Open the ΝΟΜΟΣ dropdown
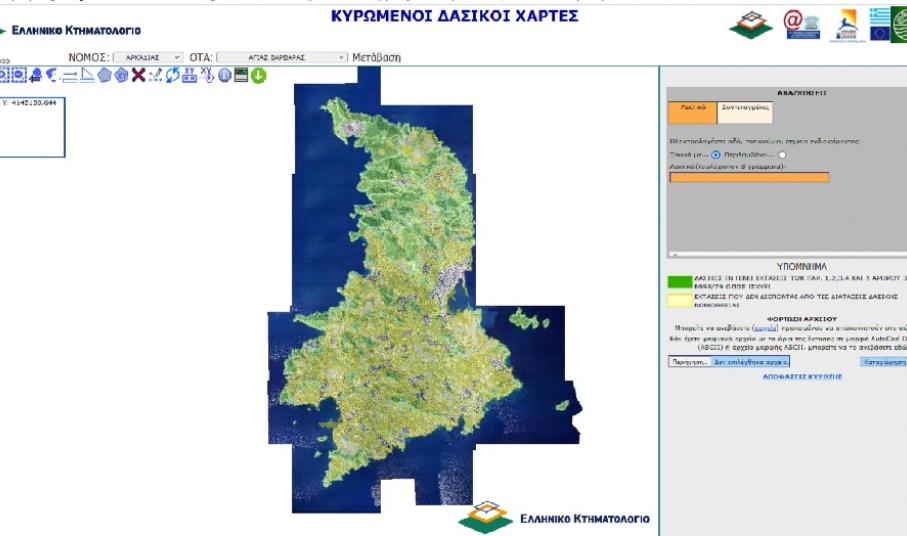The image size is (907, 536). (x=148, y=58)
